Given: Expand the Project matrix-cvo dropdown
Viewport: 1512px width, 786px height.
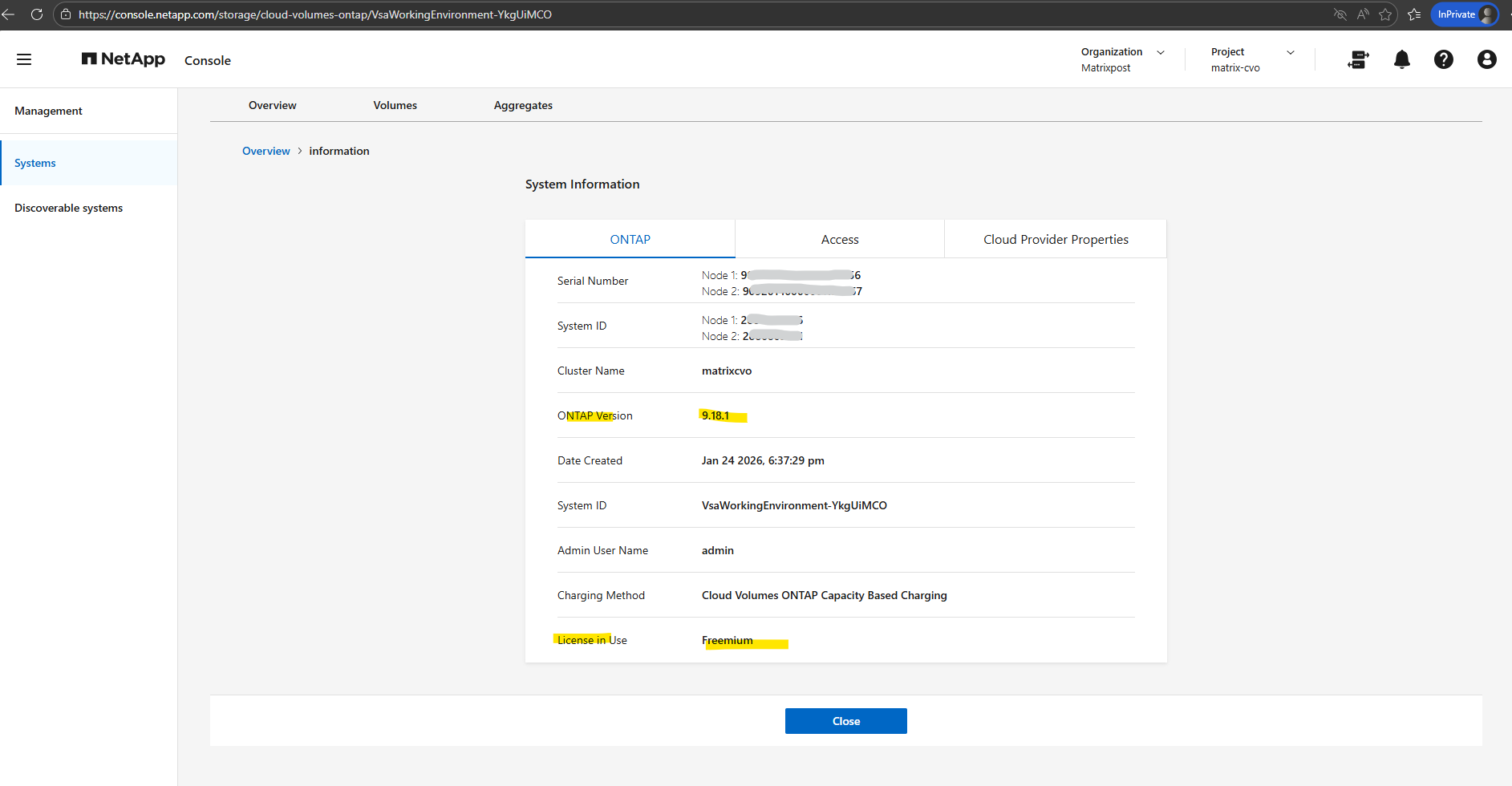Looking at the screenshot, I should point(1252,59).
